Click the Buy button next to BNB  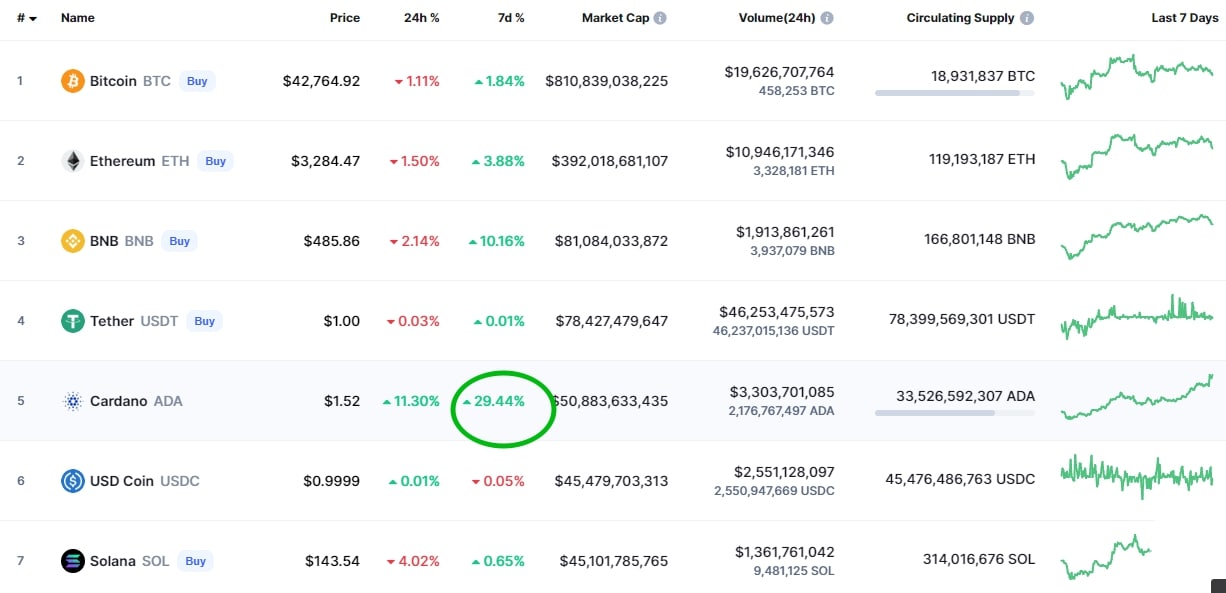tap(179, 241)
